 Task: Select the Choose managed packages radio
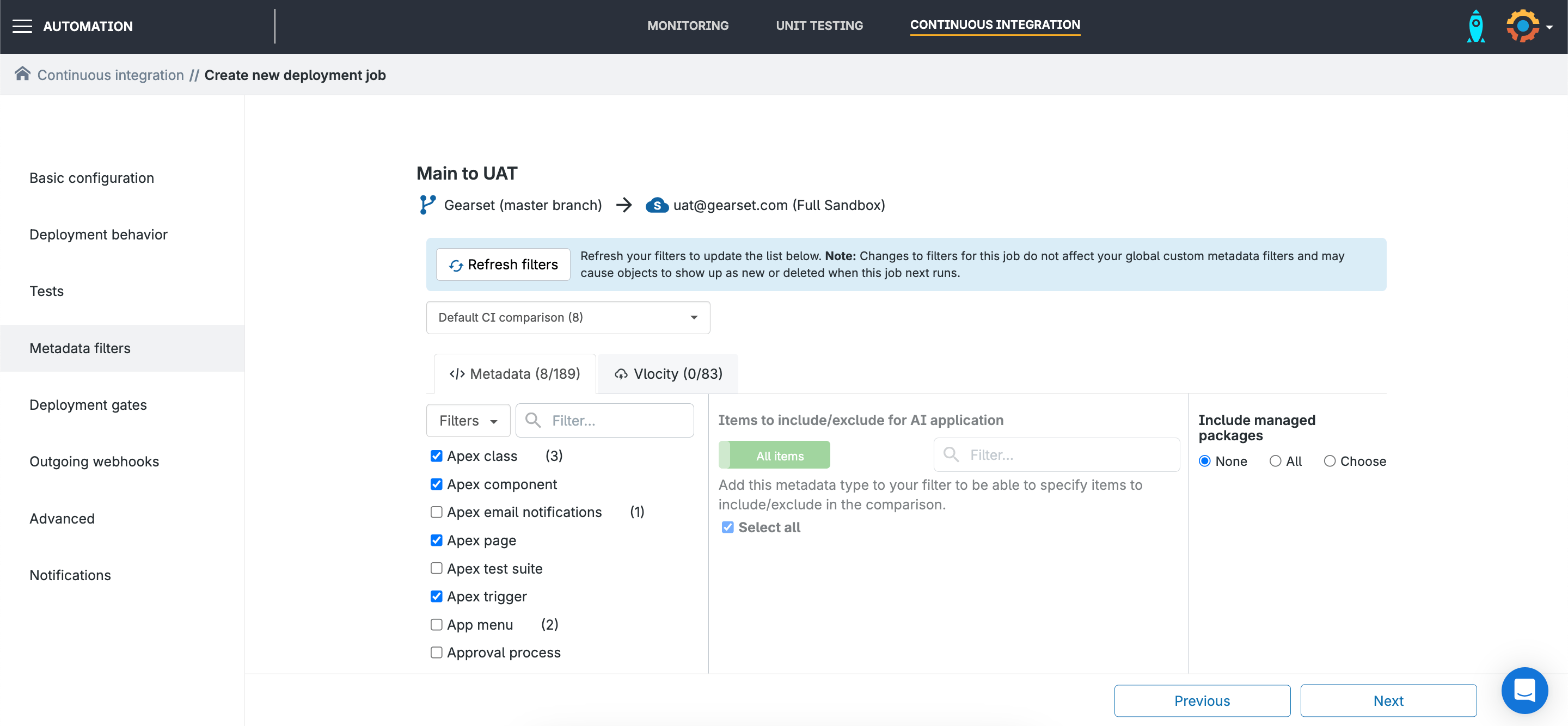(1330, 462)
